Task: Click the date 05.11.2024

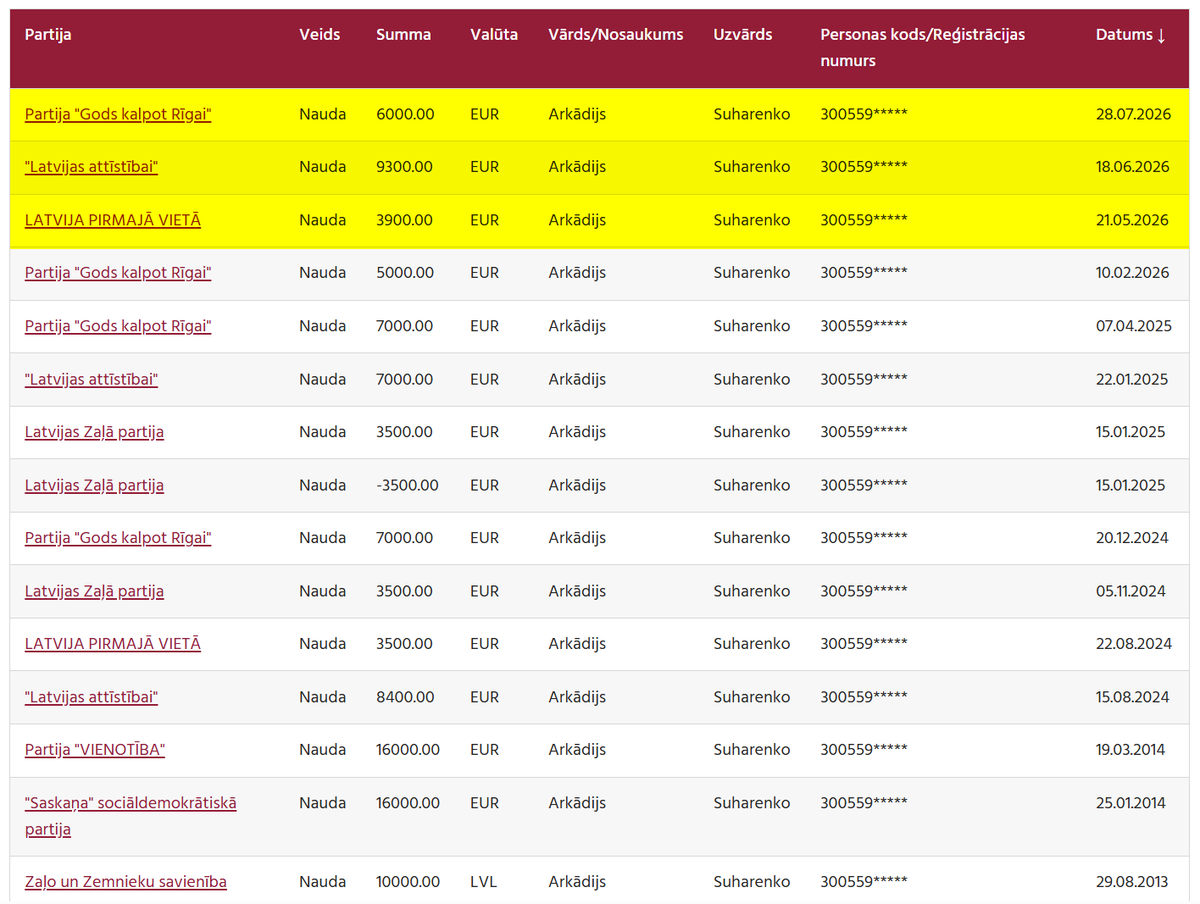Action: (1131, 591)
